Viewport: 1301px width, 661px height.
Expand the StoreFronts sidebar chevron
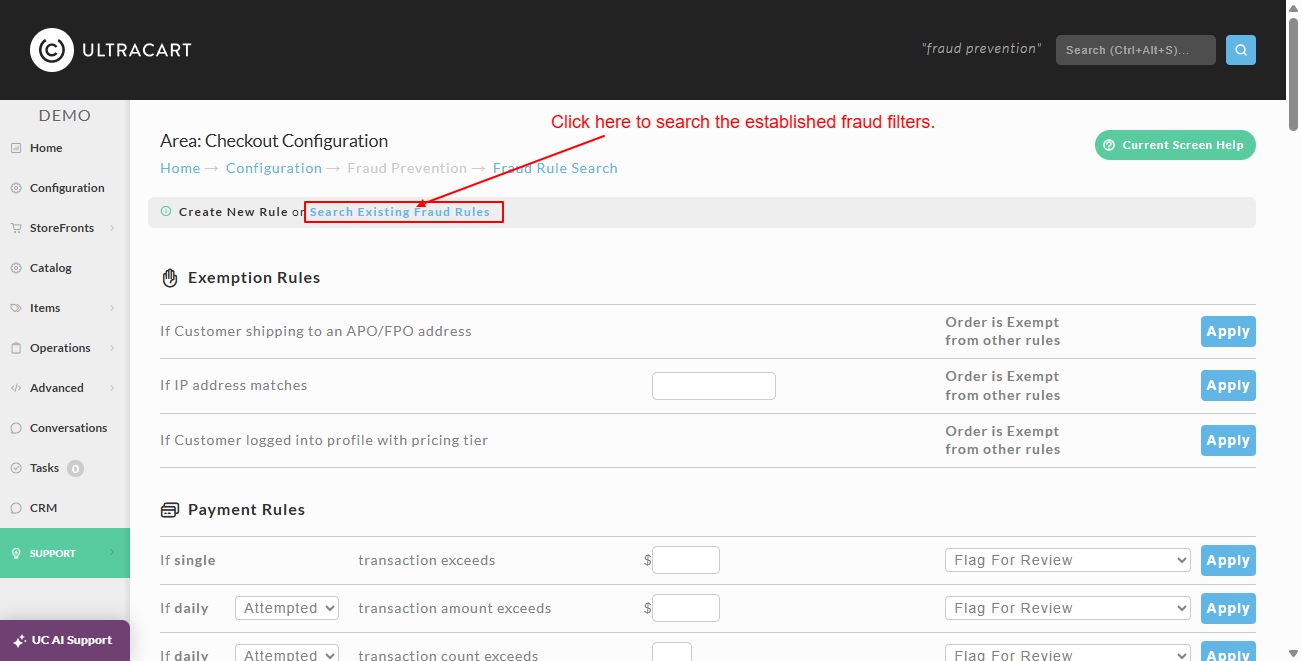click(x=112, y=228)
